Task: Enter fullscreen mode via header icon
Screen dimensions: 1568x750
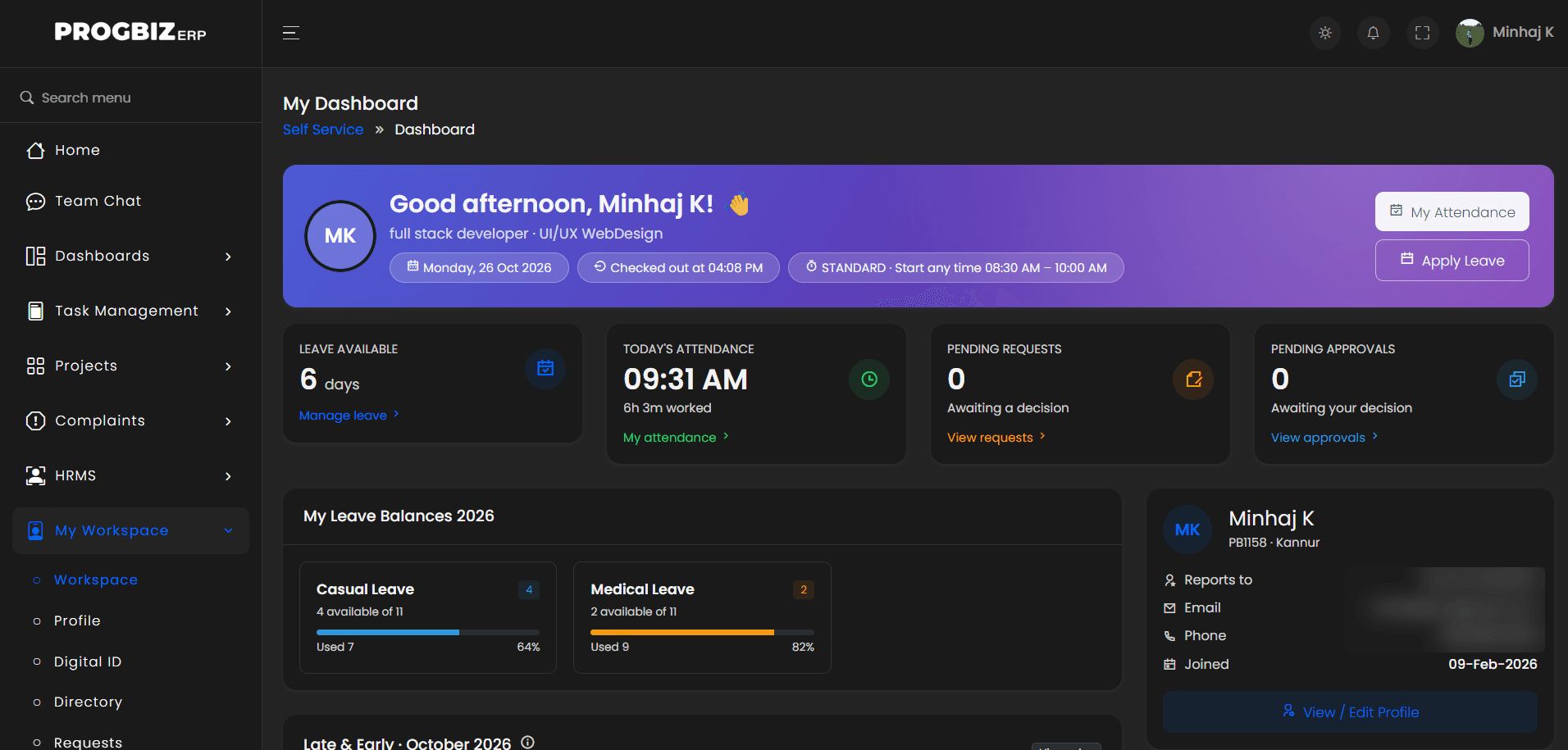Action: [x=1423, y=33]
